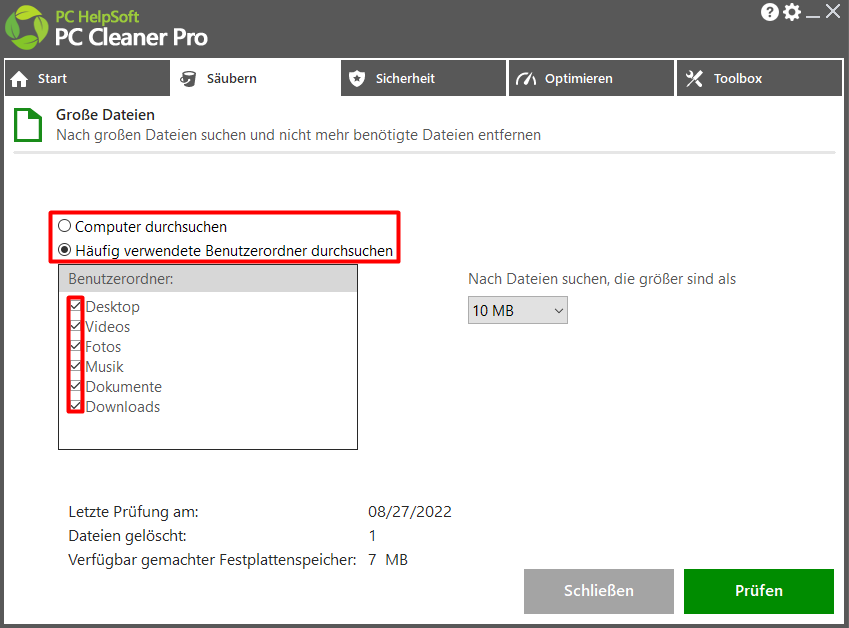
Task: Toggle the Downloads folder checkbox
Action: (75, 406)
